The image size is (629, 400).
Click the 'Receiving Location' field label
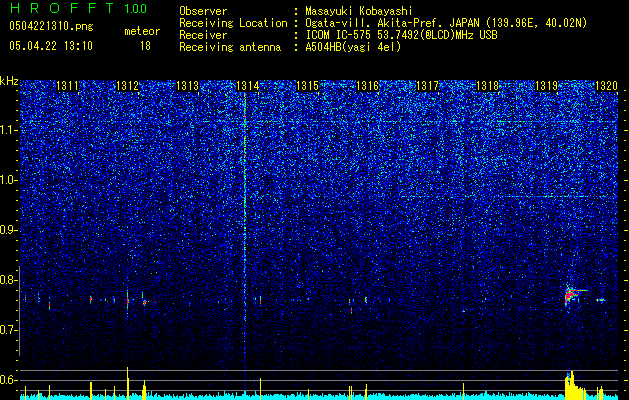[233, 23]
